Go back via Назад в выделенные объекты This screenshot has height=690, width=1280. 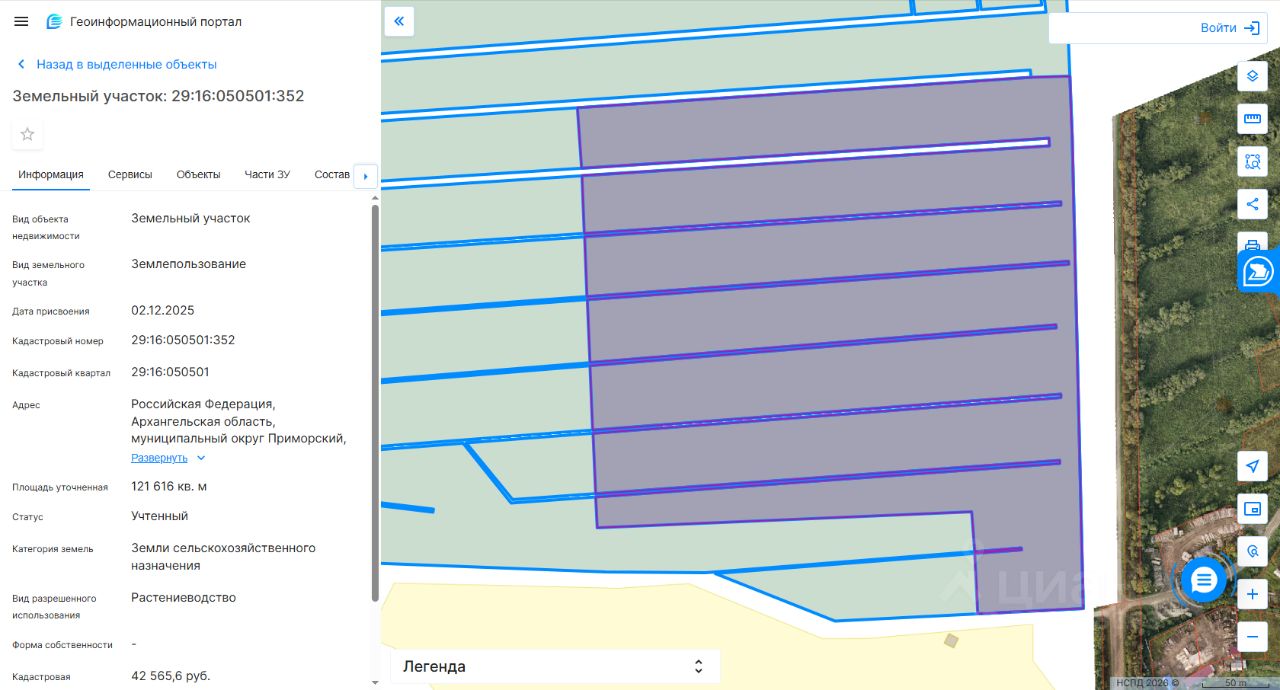pos(127,64)
